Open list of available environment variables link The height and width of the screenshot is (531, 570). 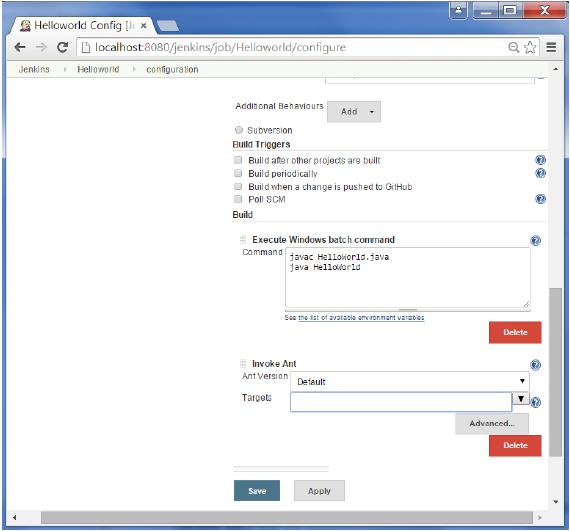coord(361,317)
